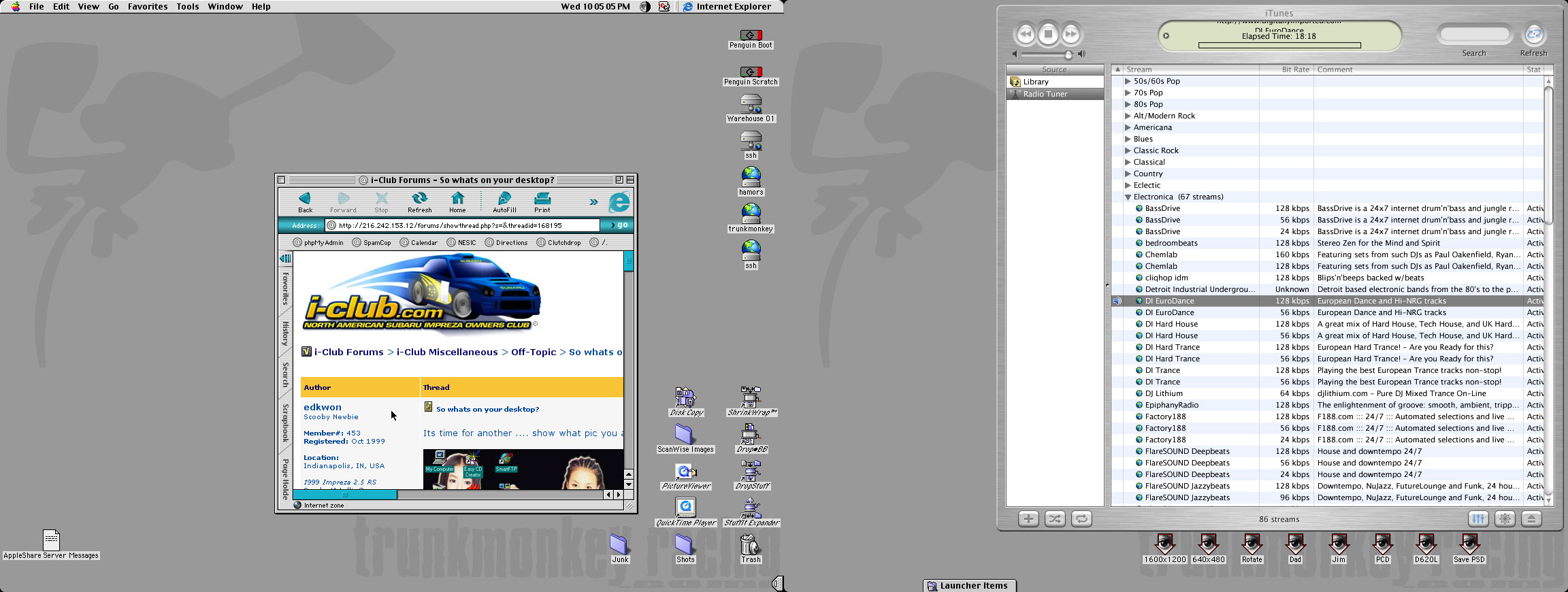Click the Trash desktop icon

tap(750, 548)
